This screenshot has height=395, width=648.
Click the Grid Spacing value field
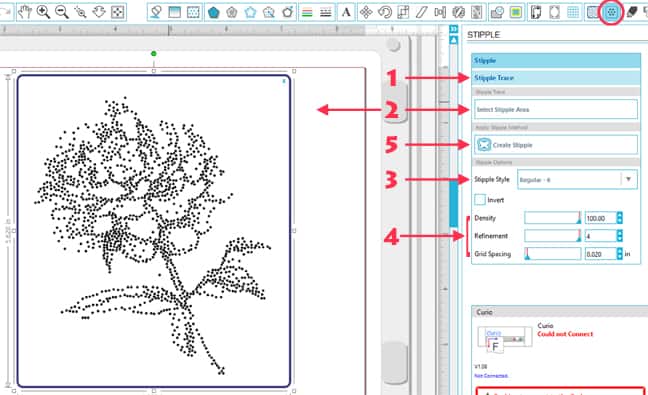600,254
